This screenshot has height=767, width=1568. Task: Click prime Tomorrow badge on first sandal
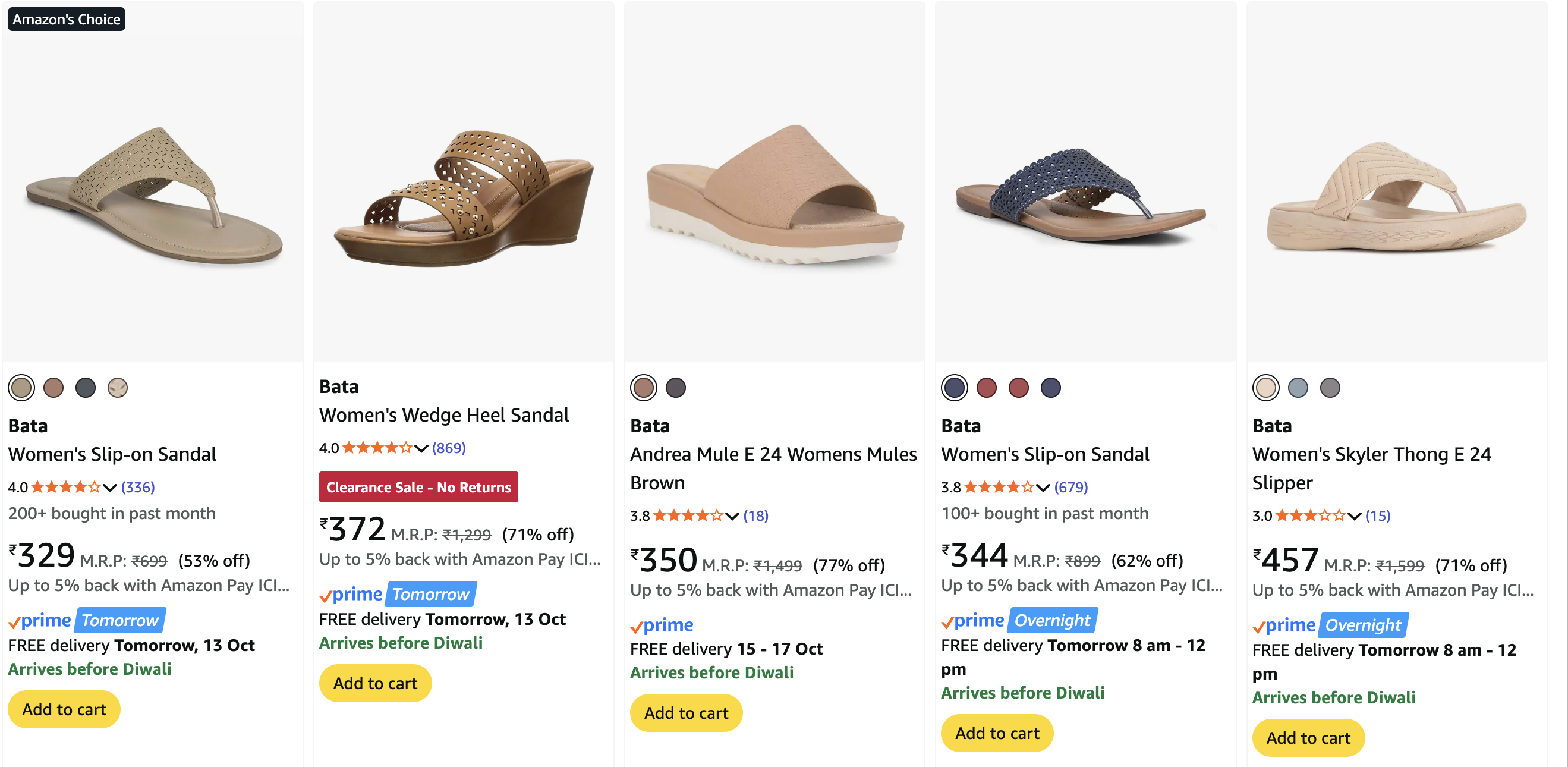(87, 620)
